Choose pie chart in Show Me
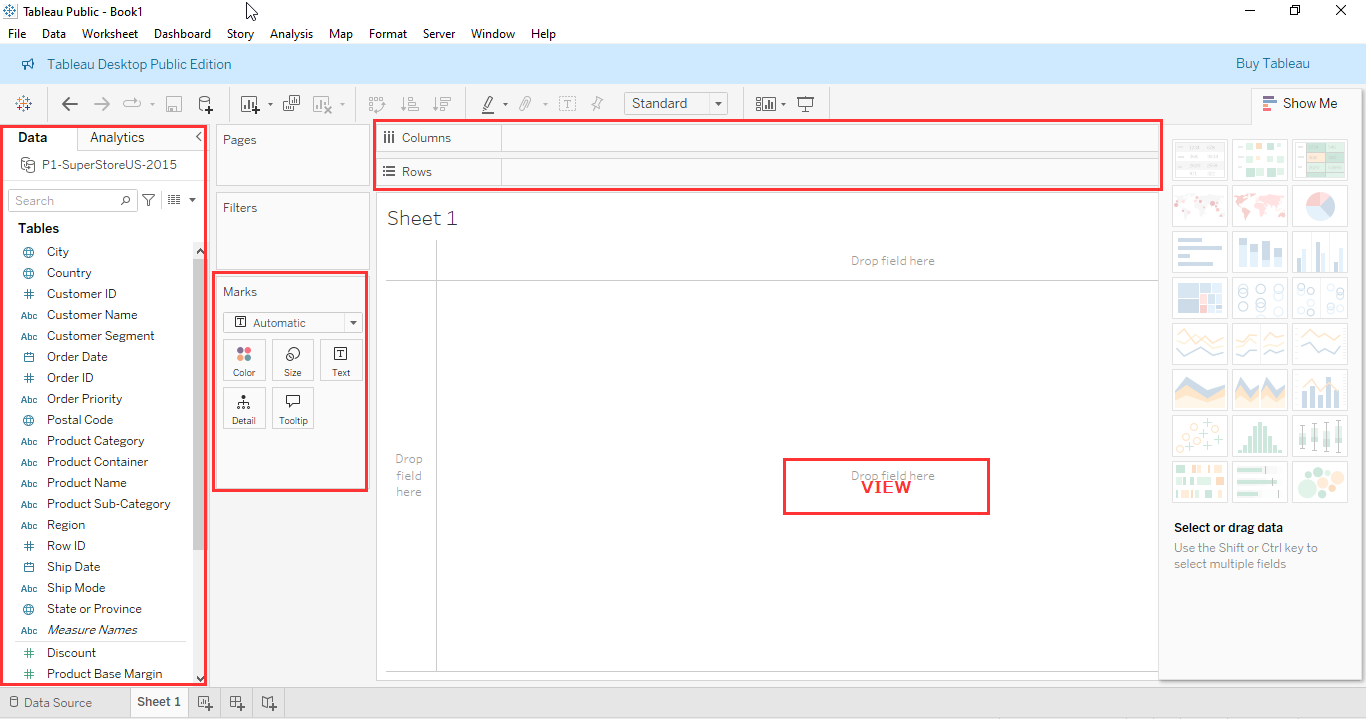Screen dimensions: 1366x719 pyautogui.click(x=1319, y=206)
